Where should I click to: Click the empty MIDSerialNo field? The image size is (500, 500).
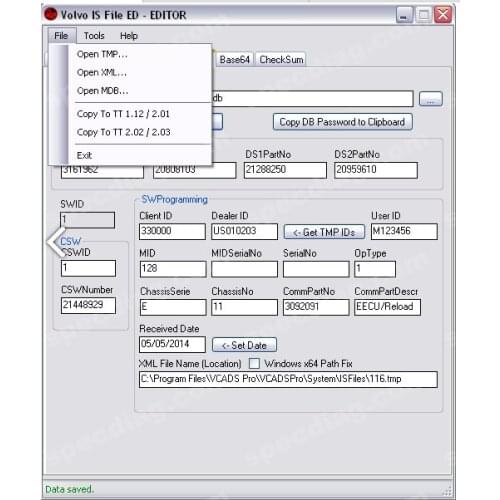click(244, 269)
